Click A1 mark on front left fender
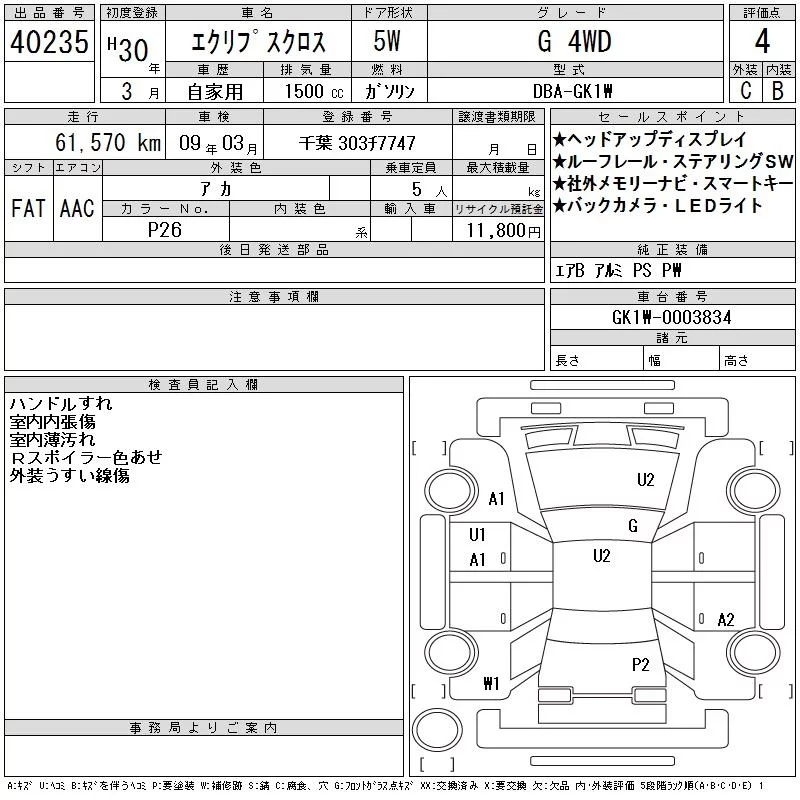The height and width of the screenshot is (800, 800). click(496, 498)
